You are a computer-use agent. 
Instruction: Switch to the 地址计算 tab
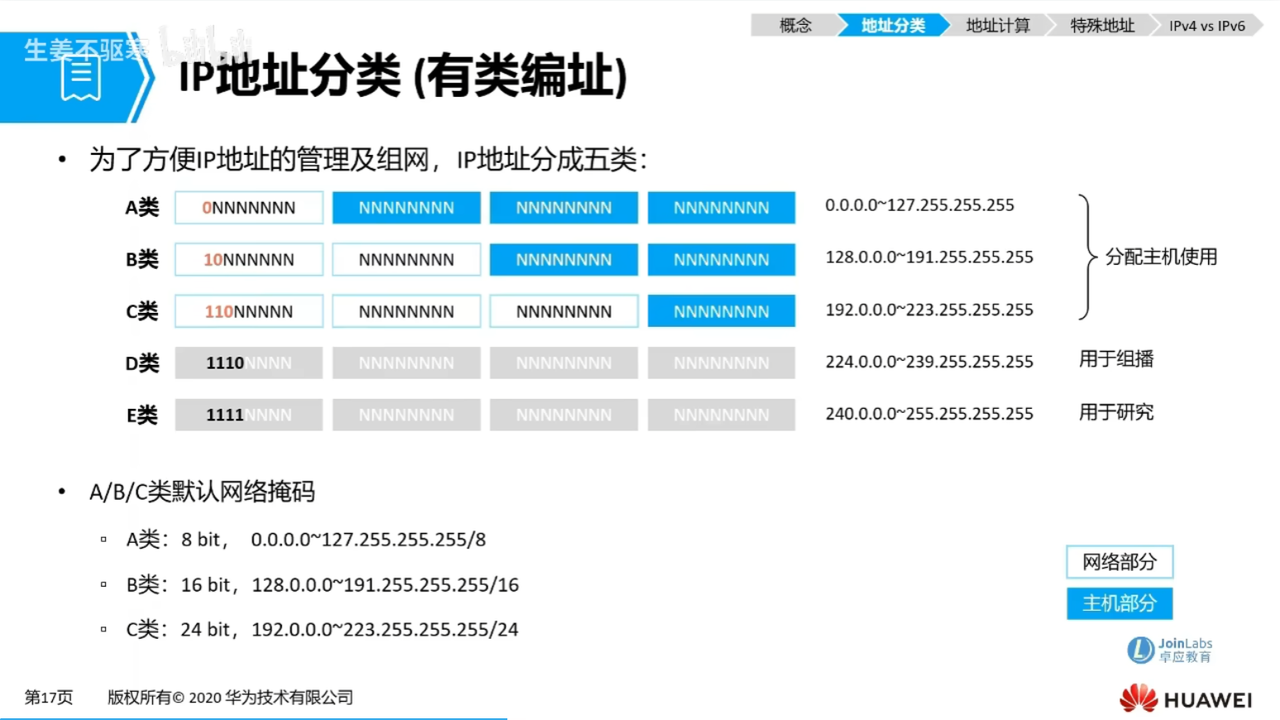[x=997, y=26]
